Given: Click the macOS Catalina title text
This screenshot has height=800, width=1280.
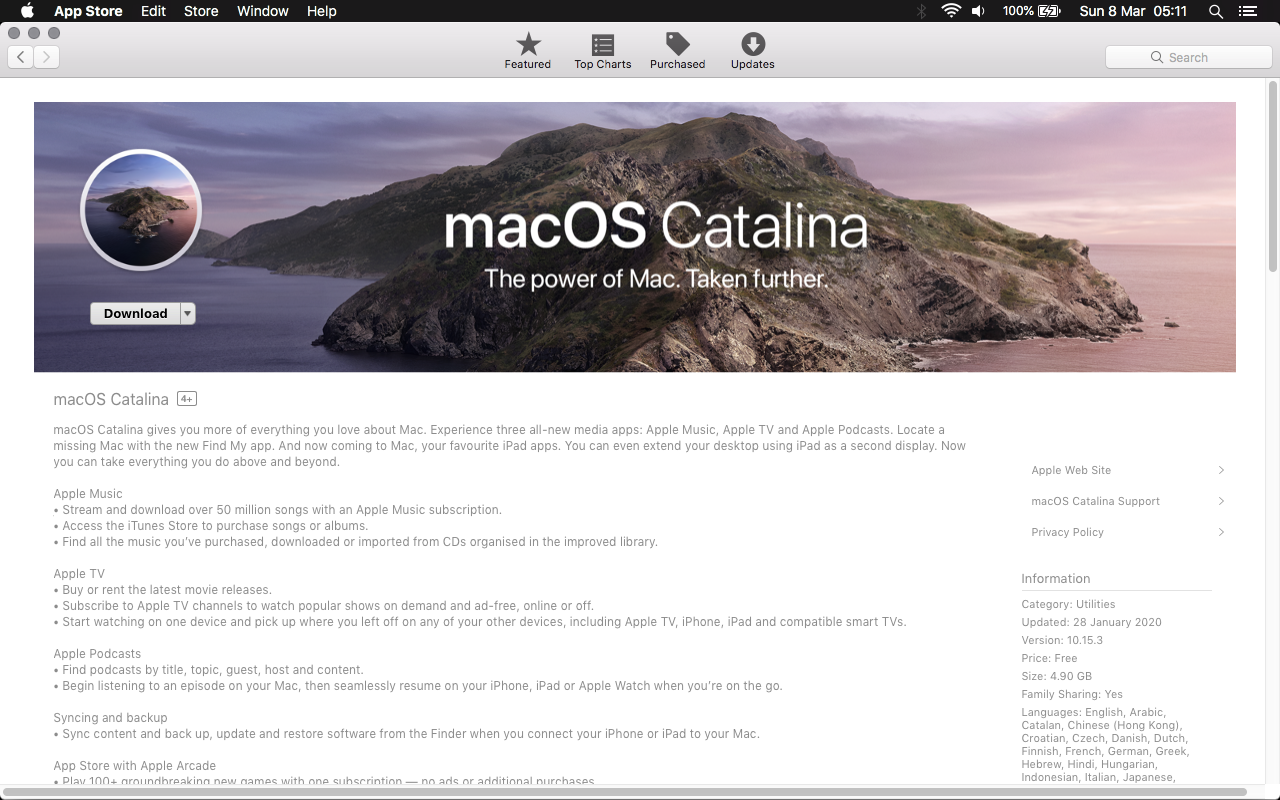Looking at the screenshot, I should pos(111,399).
